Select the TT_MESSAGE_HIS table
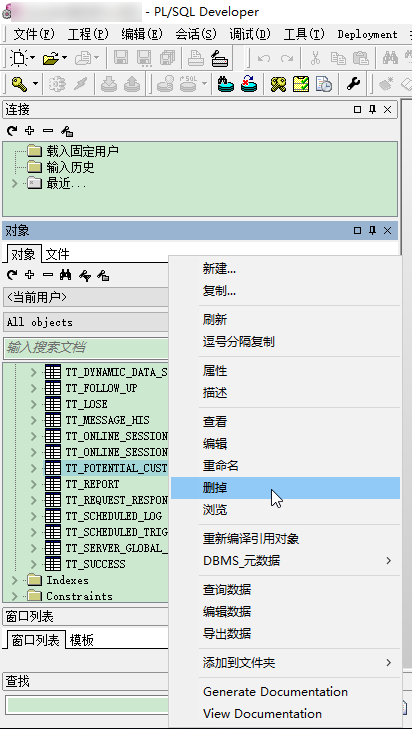Image resolution: width=412 pixels, height=729 pixels. pyautogui.click(x=107, y=420)
